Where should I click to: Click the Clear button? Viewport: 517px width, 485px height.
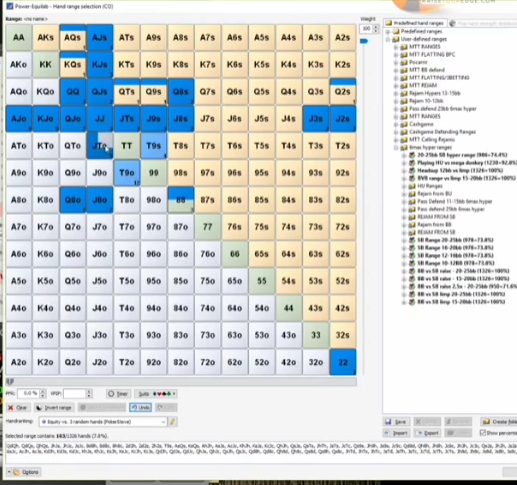coord(18,407)
